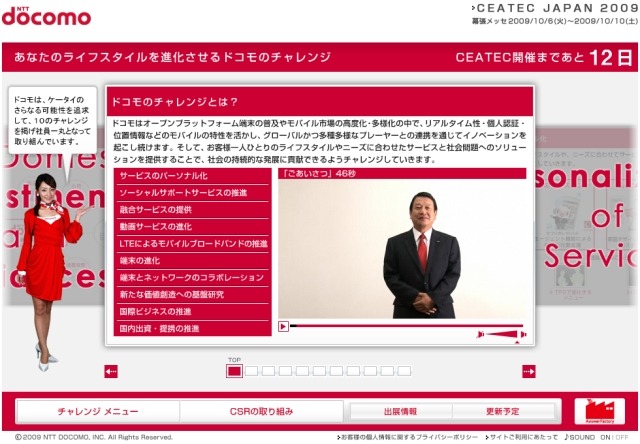Click 更新予定 button
The image size is (640, 444).
coord(503,411)
